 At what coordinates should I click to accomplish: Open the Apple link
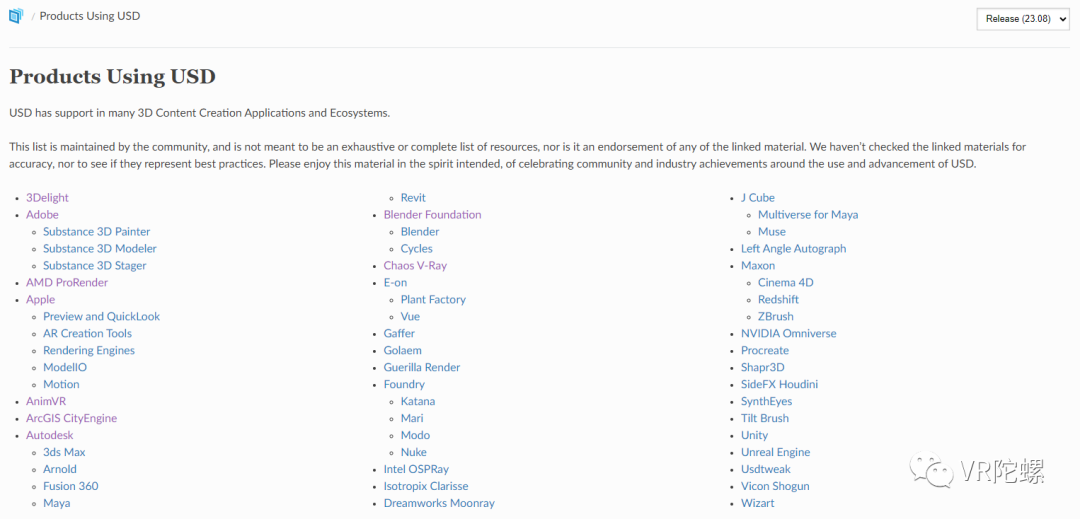41,299
